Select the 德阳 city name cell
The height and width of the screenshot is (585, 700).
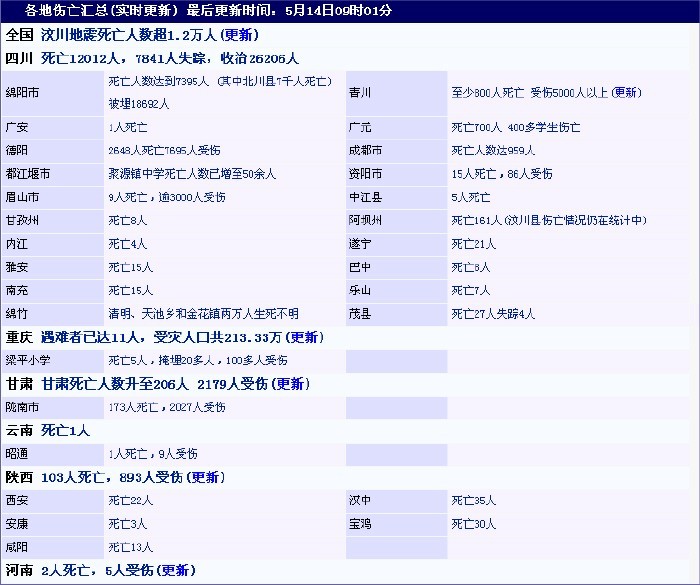point(17,150)
